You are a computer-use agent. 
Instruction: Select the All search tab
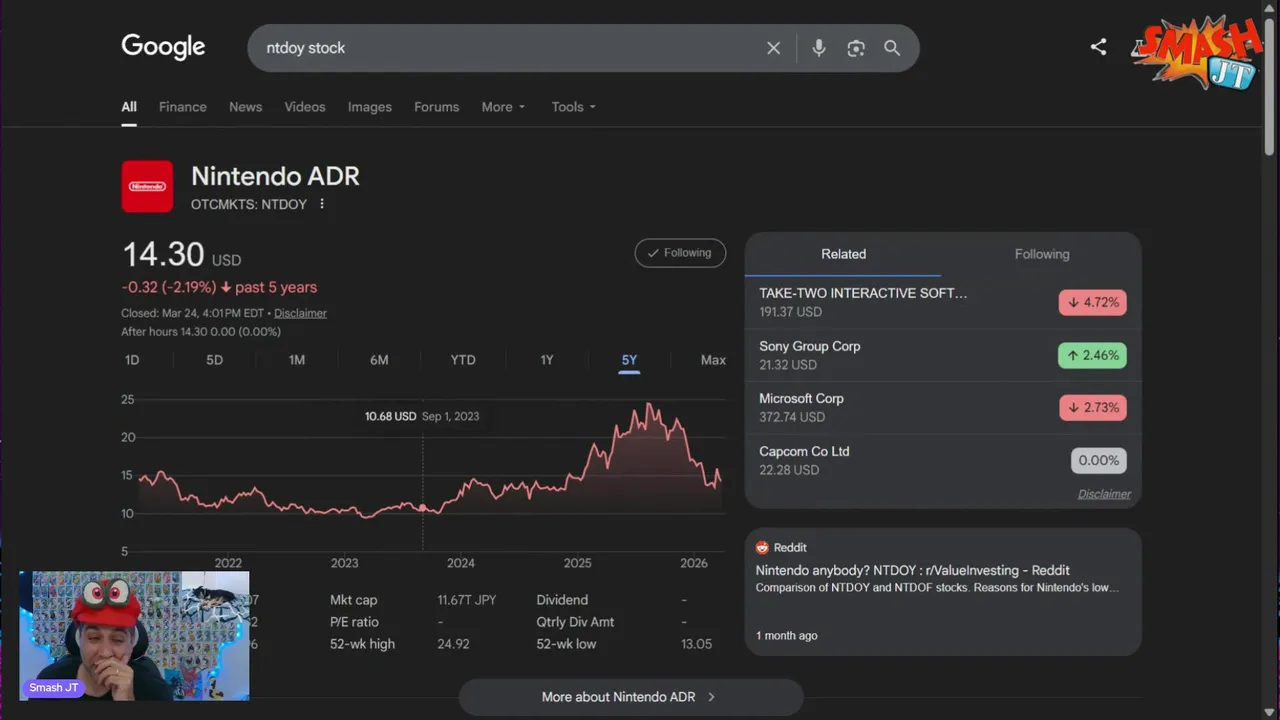click(x=129, y=107)
